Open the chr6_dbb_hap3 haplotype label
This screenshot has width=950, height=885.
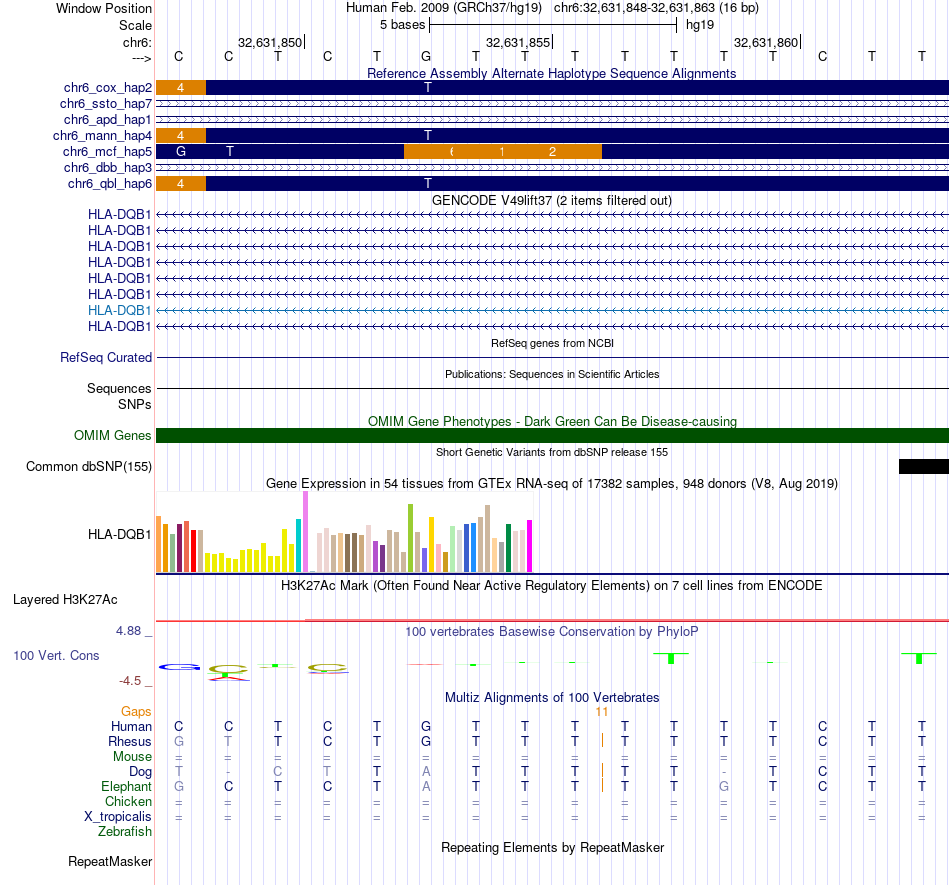coord(108,168)
